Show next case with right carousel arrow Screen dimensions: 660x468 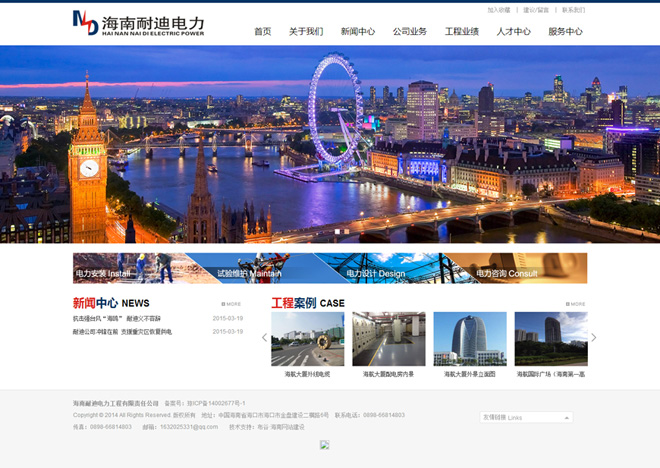[593, 338]
